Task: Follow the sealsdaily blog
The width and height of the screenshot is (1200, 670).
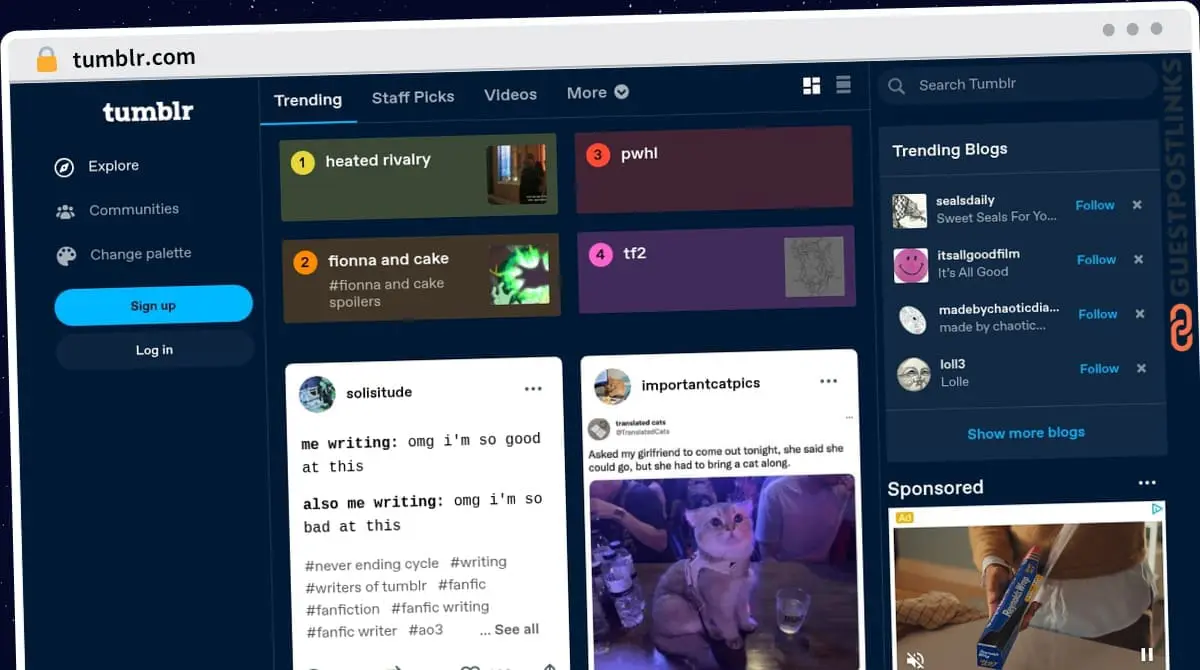Action: click(x=1094, y=205)
